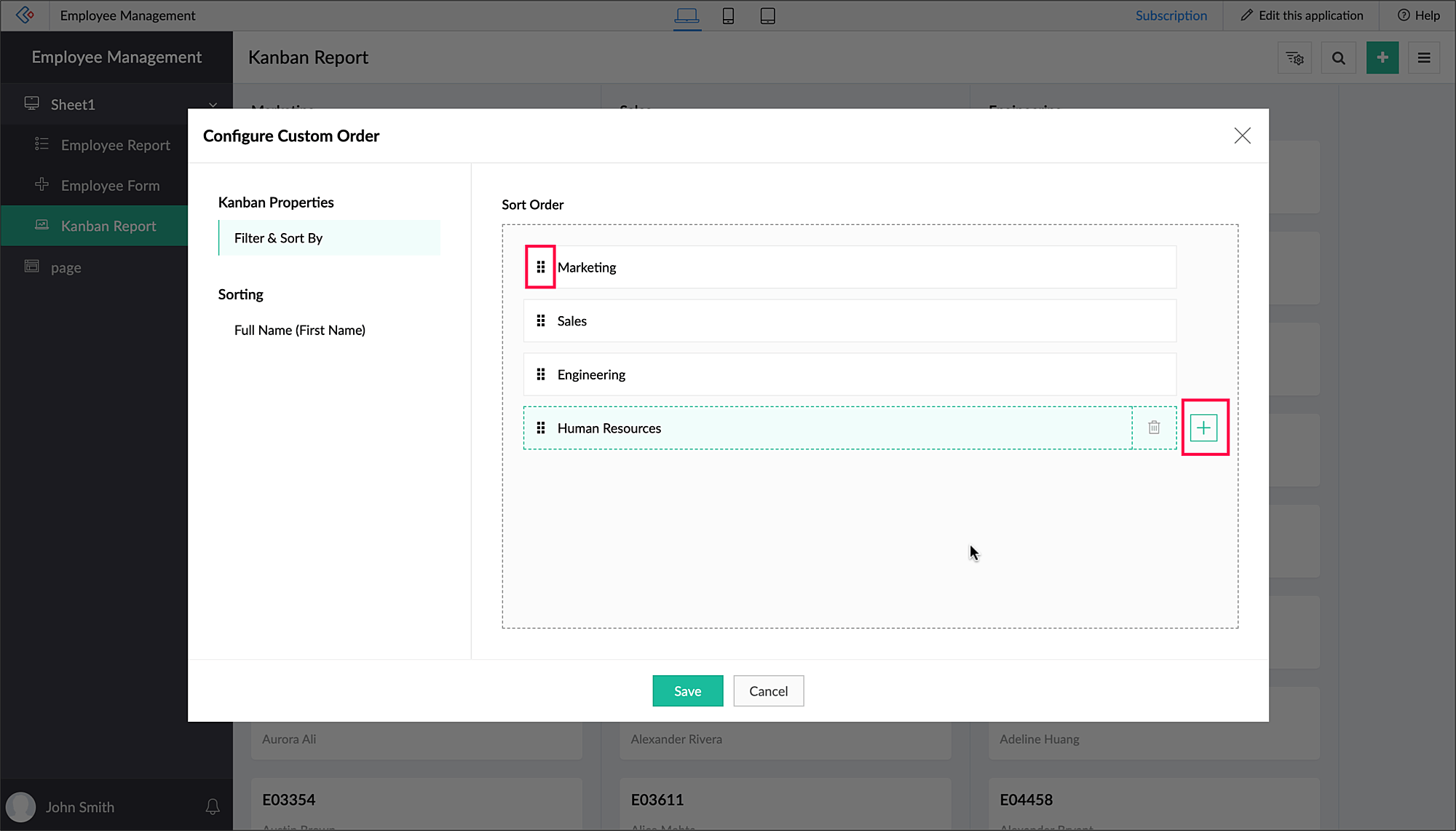Viewport: 1456px width, 831px height.
Task: Switch to tablet preview mode
Action: point(767,16)
